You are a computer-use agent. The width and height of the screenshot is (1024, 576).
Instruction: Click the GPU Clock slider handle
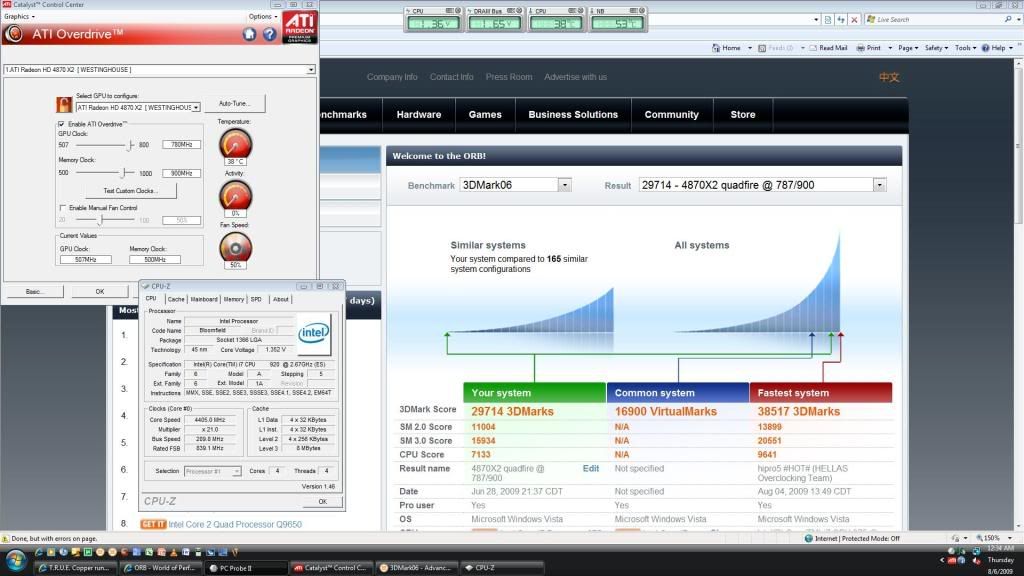tap(131, 145)
